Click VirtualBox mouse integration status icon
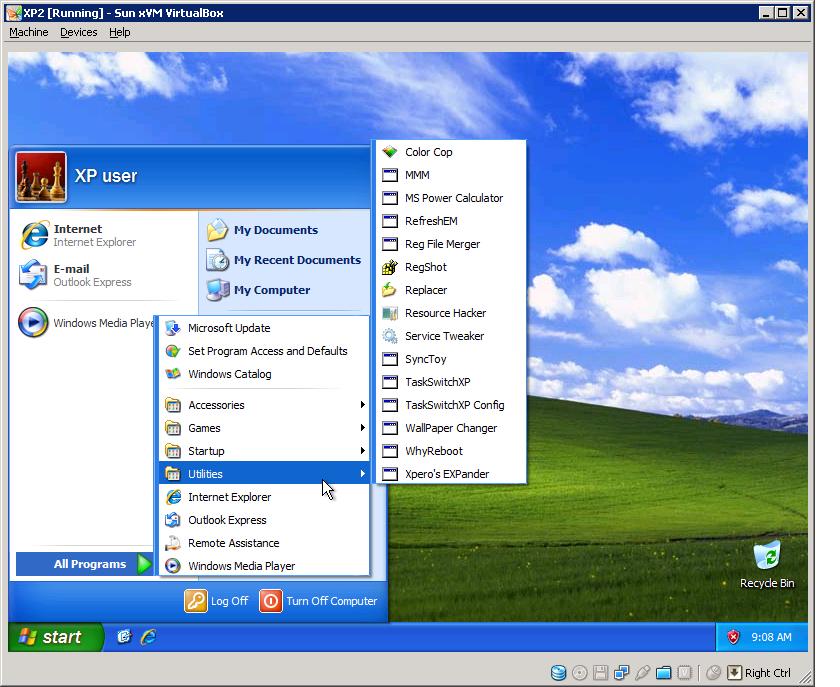Image resolution: width=840 pixels, height=687 pixels. click(x=713, y=673)
